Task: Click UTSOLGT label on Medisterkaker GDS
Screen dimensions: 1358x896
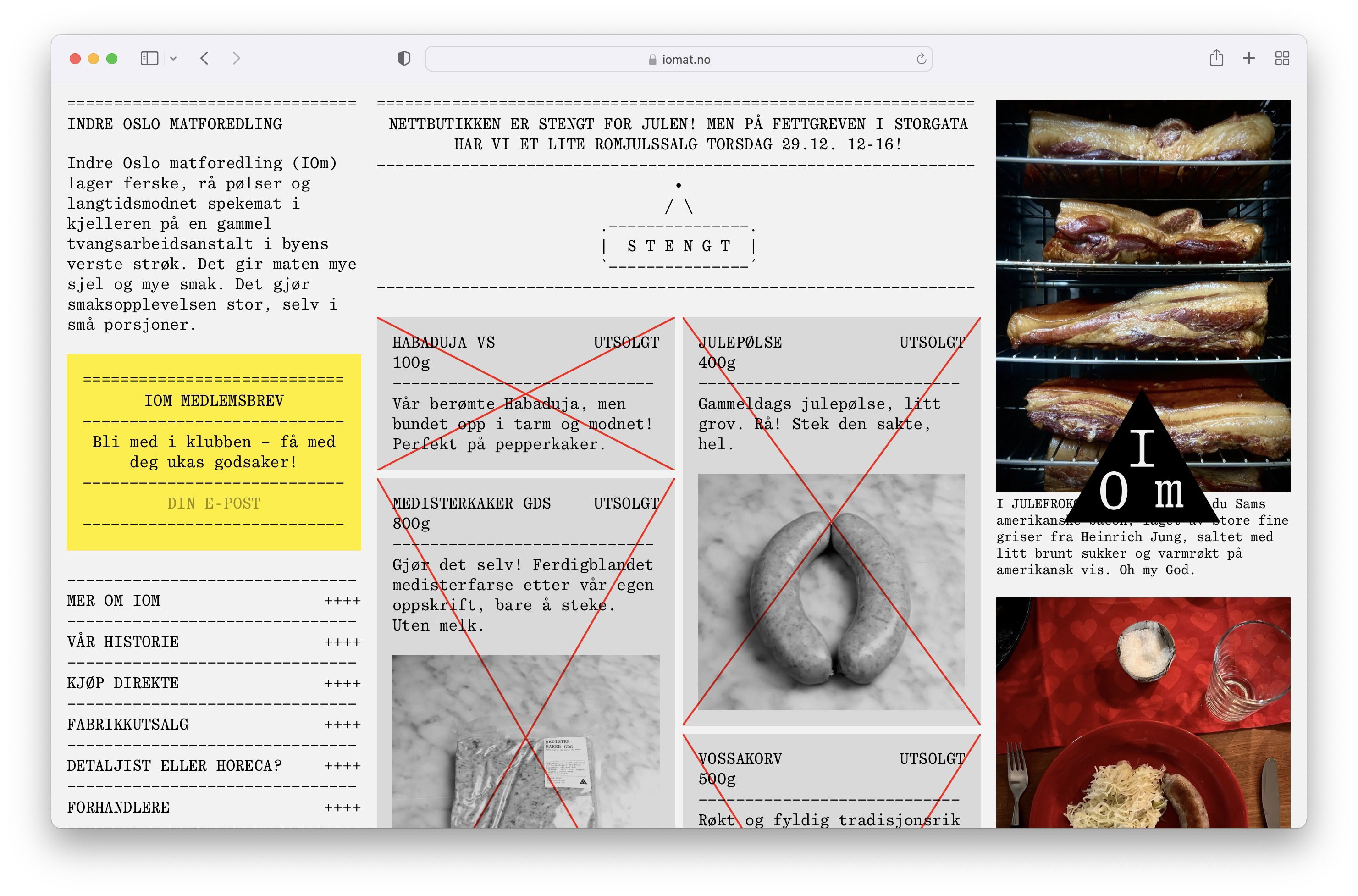Action: click(626, 503)
